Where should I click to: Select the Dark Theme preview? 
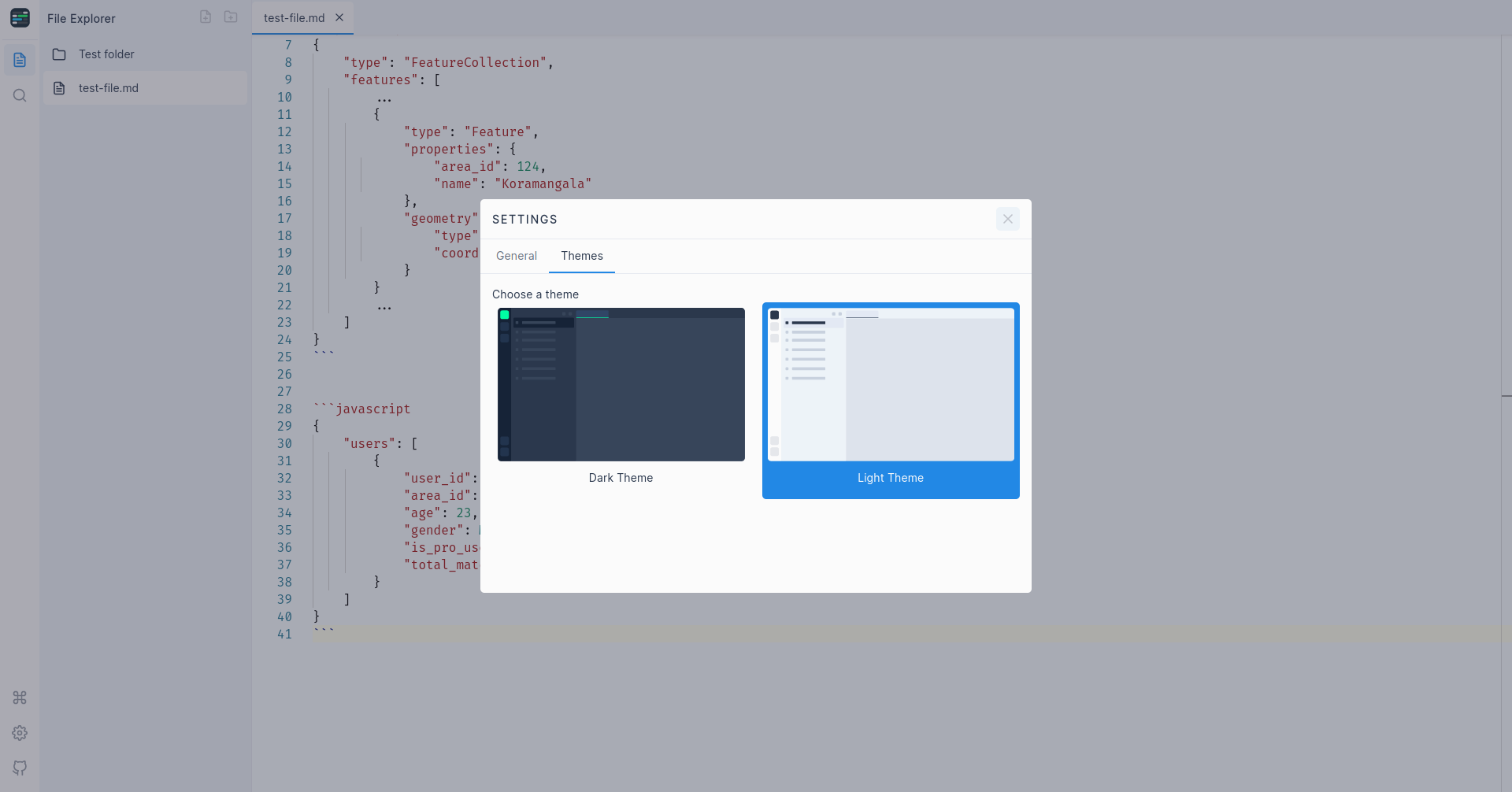621,384
